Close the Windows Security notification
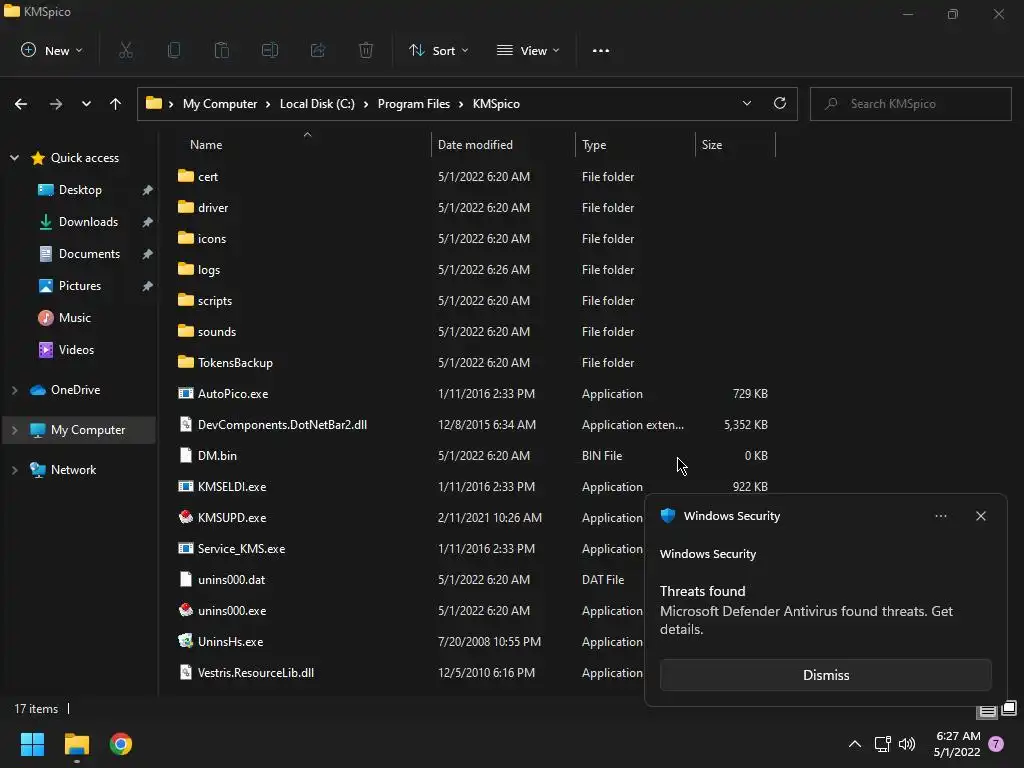Viewport: 1024px width, 768px height. pos(981,516)
